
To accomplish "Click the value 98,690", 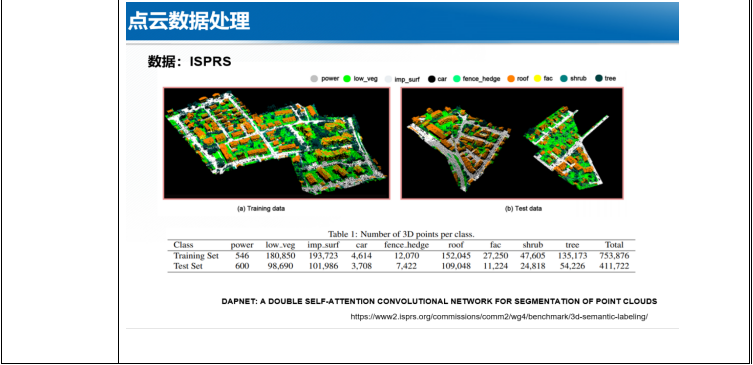I will [x=280, y=266].
